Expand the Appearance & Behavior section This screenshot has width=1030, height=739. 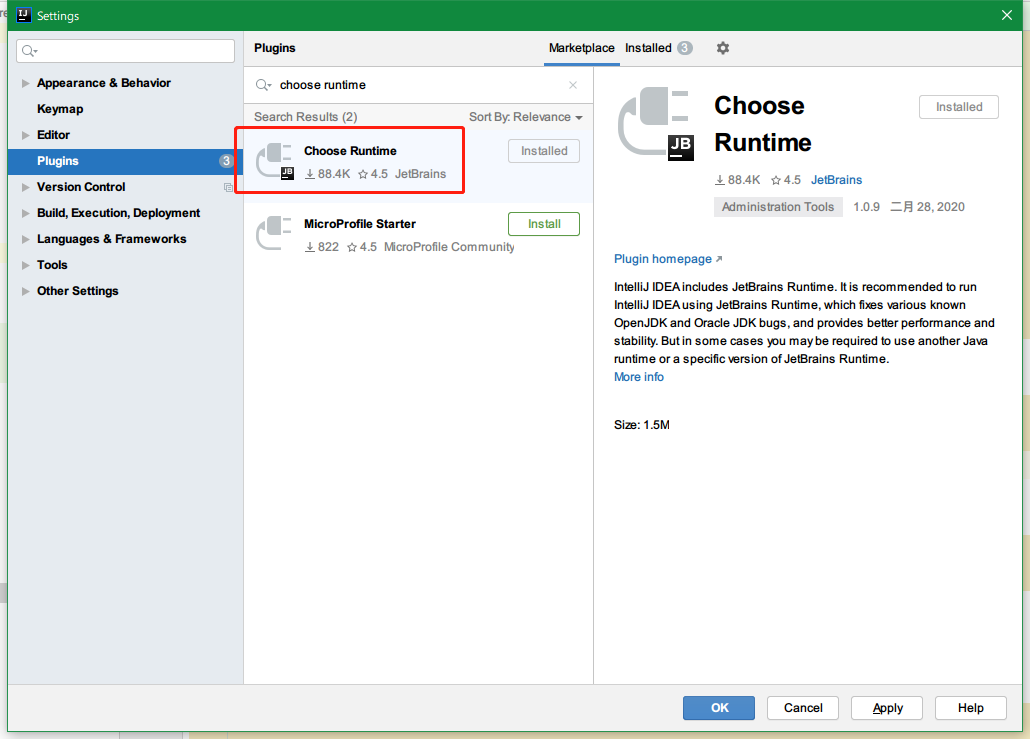[25, 83]
